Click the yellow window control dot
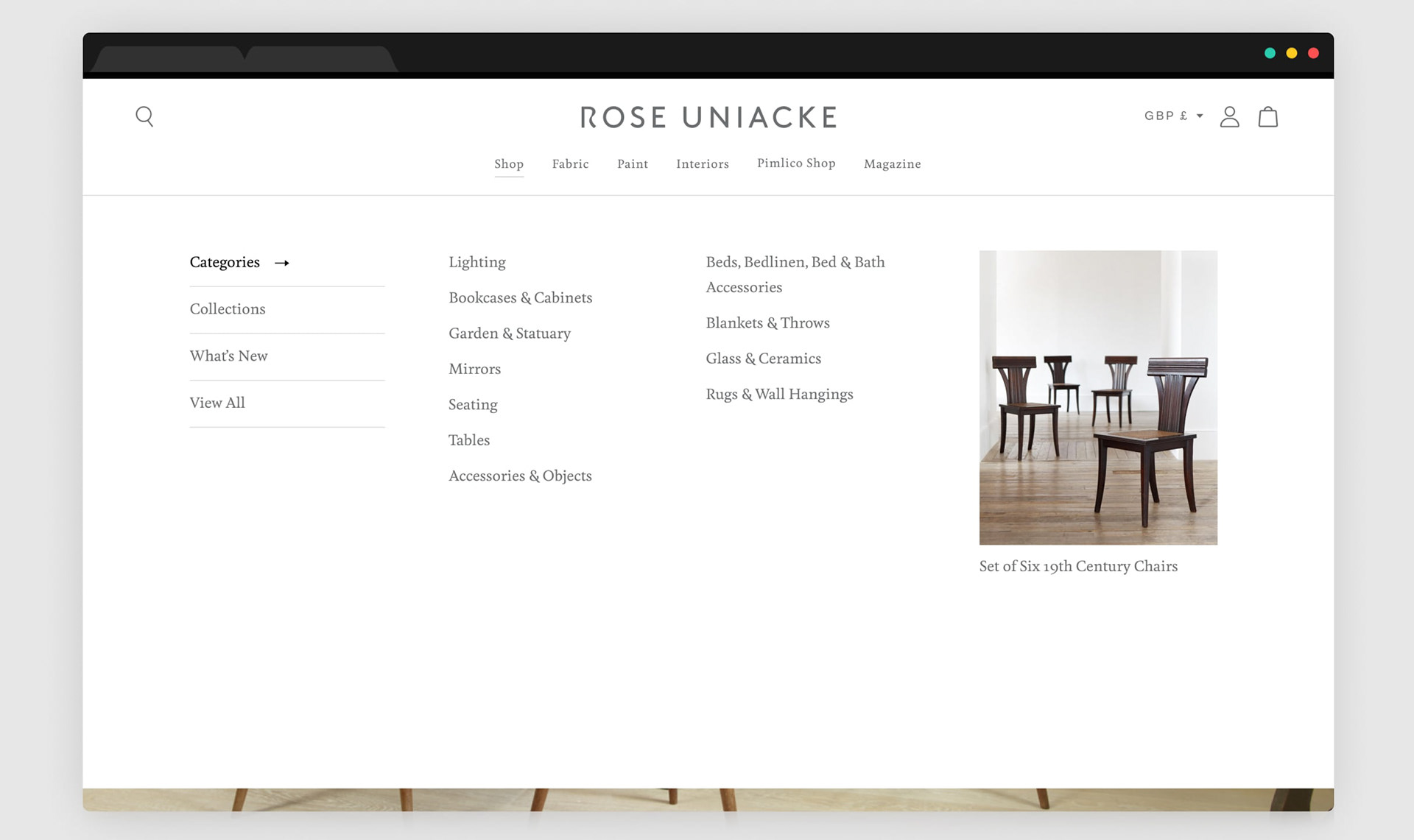1414x840 pixels. click(x=1291, y=53)
